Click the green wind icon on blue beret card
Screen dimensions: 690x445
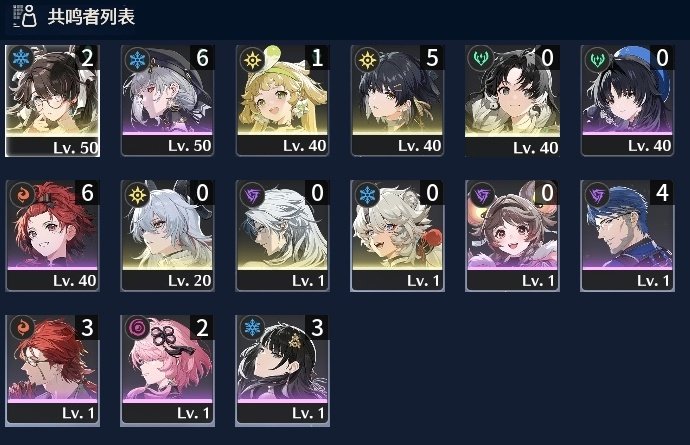click(x=597, y=60)
